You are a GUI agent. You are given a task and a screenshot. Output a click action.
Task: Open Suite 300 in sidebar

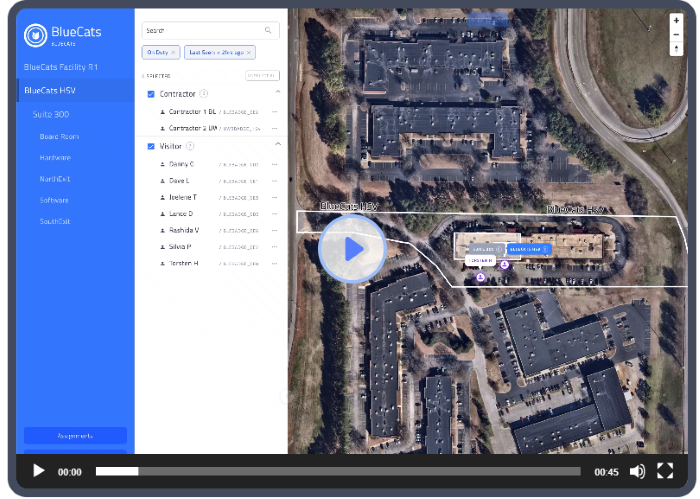click(50, 114)
